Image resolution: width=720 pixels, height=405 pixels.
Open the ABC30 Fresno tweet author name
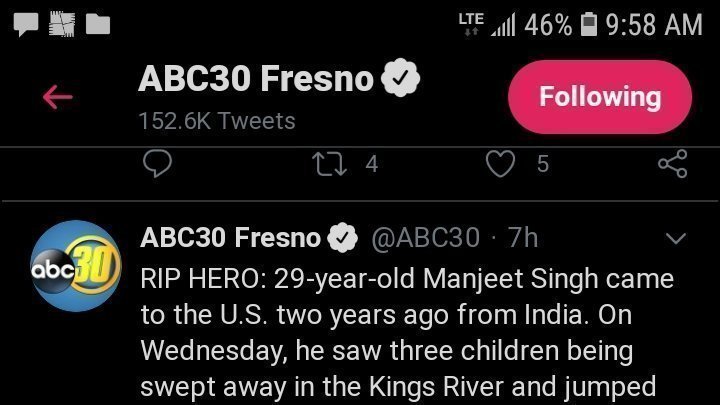tap(231, 238)
